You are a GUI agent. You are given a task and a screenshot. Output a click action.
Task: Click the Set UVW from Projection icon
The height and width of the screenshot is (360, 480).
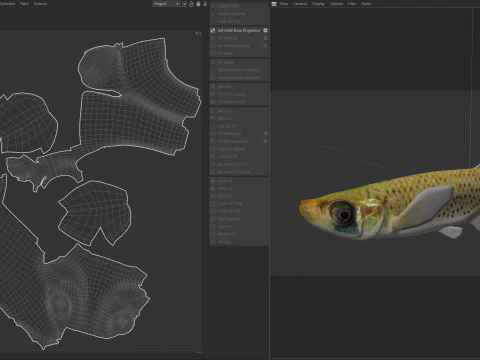click(213, 30)
